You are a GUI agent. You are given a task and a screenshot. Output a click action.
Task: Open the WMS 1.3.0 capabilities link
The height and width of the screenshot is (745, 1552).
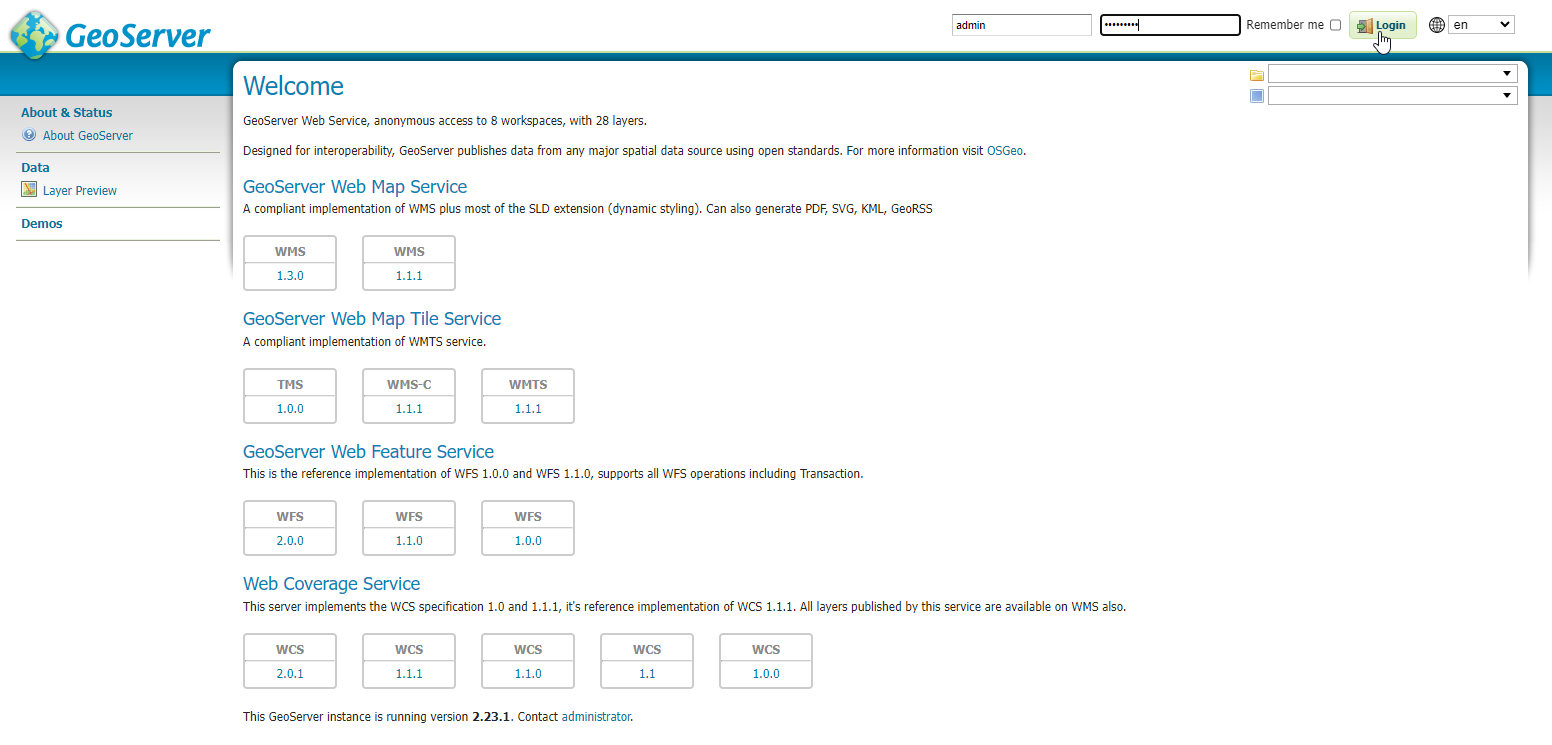coord(289,275)
